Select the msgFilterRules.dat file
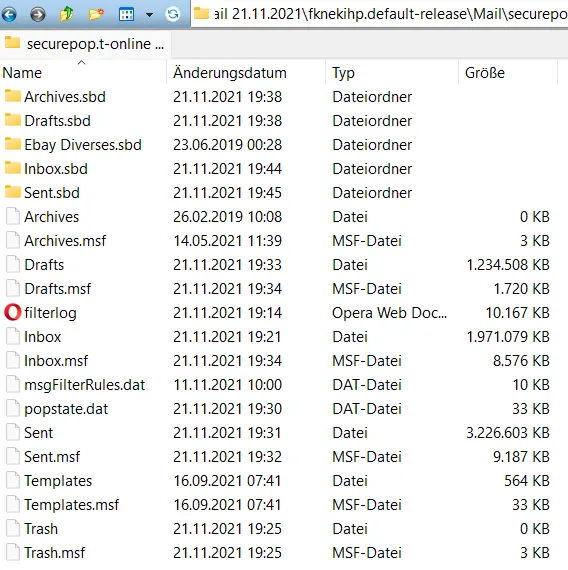This screenshot has width=568, height=570. pos(84,385)
